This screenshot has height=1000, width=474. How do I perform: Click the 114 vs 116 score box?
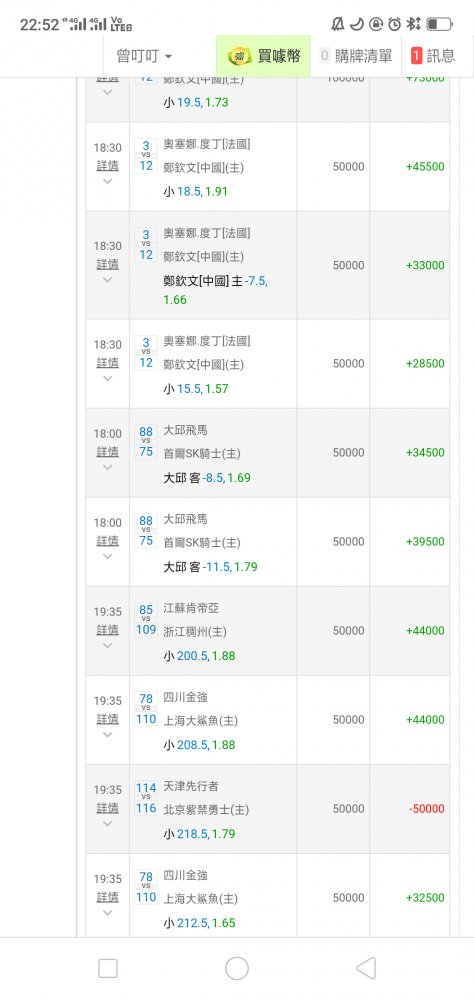(x=146, y=798)
